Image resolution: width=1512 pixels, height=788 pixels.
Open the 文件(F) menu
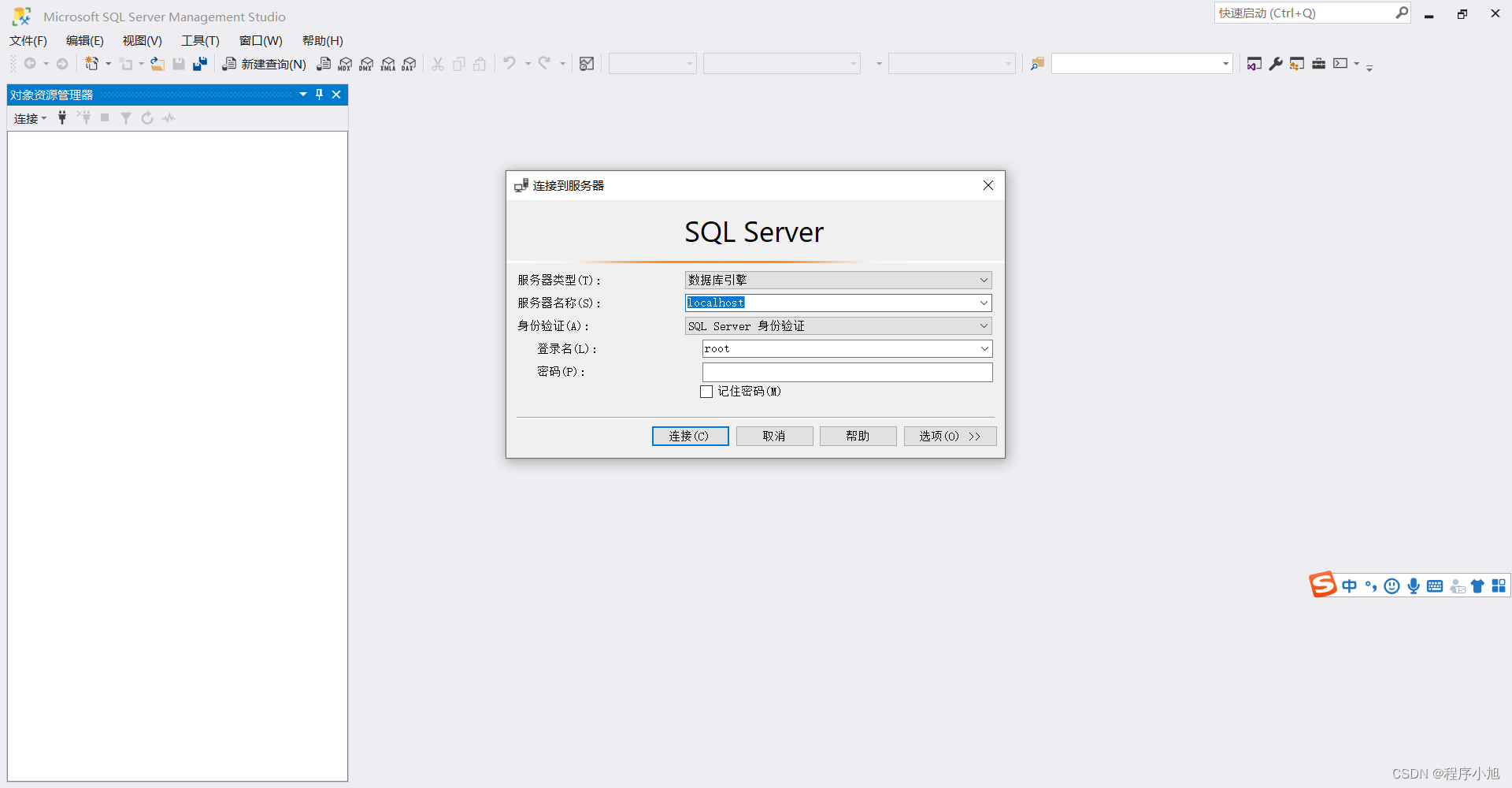click(28, 41)
